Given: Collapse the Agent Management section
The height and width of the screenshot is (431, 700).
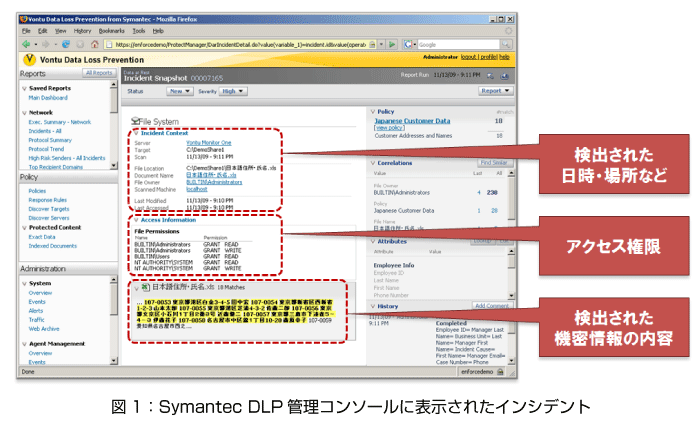Looking at the screenshot, I should (24, 344).
